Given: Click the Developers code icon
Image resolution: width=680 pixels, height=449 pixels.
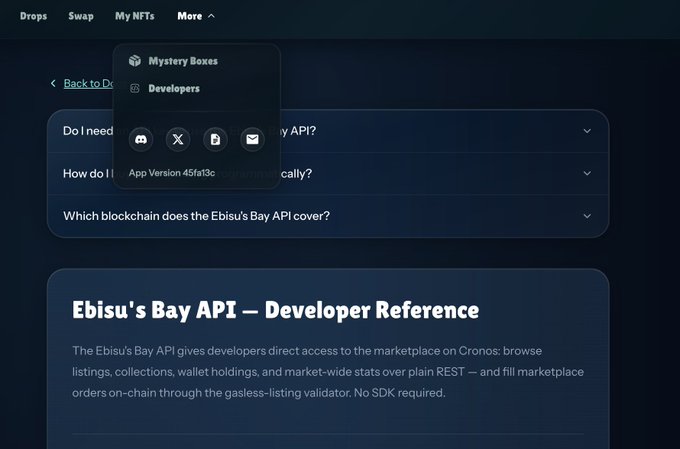Looking at the screenshot, I should pyautogui.click(x=135, y=88).
